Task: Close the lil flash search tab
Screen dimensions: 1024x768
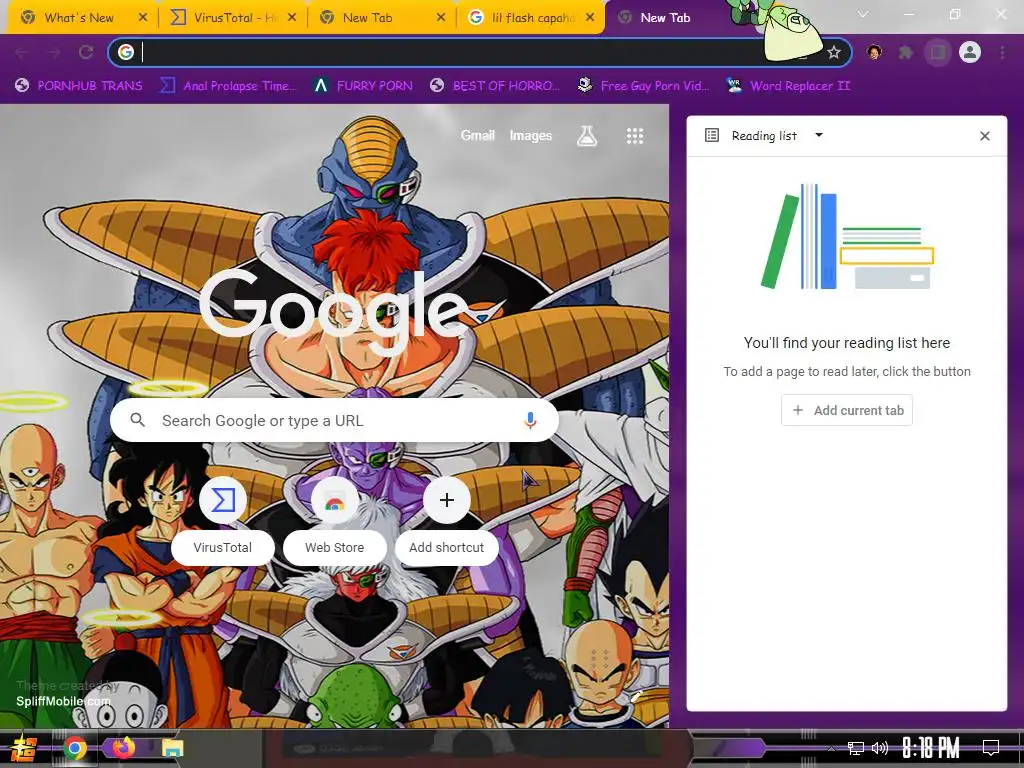Action: 590,18
